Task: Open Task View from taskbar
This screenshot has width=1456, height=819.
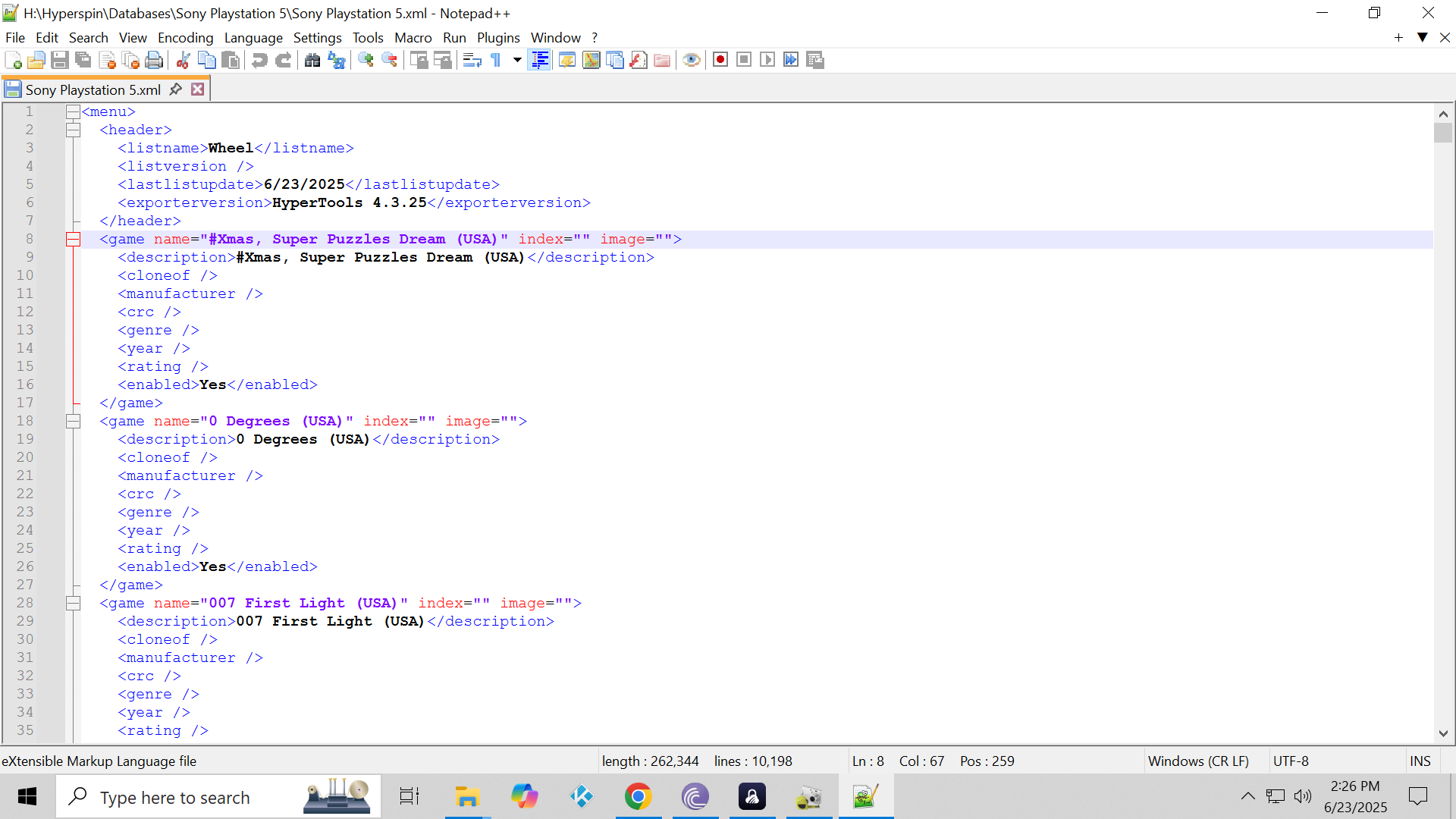Action: pos(409,797)
